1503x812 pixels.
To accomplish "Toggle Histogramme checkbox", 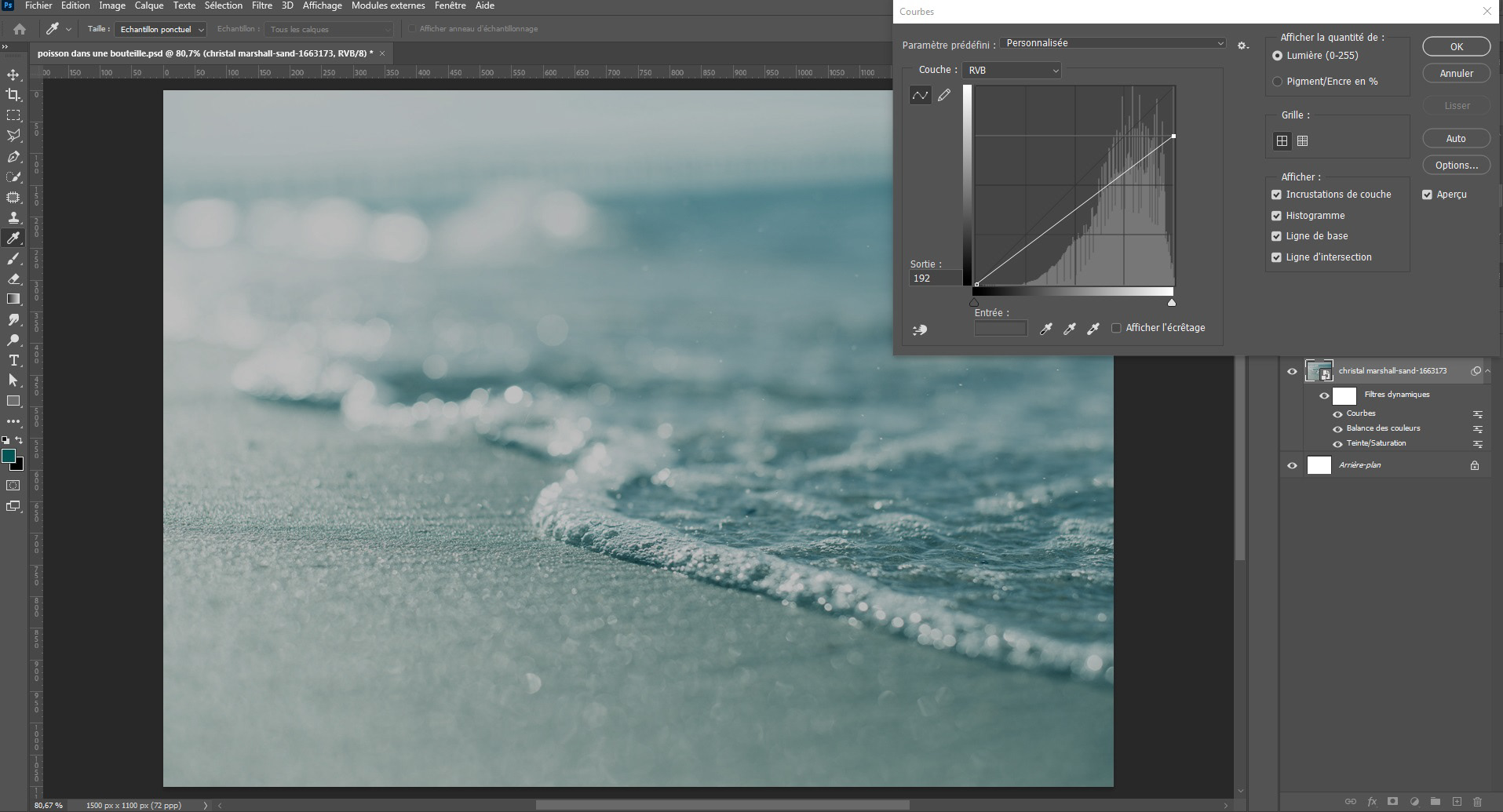I will (x=1276, y=216).
